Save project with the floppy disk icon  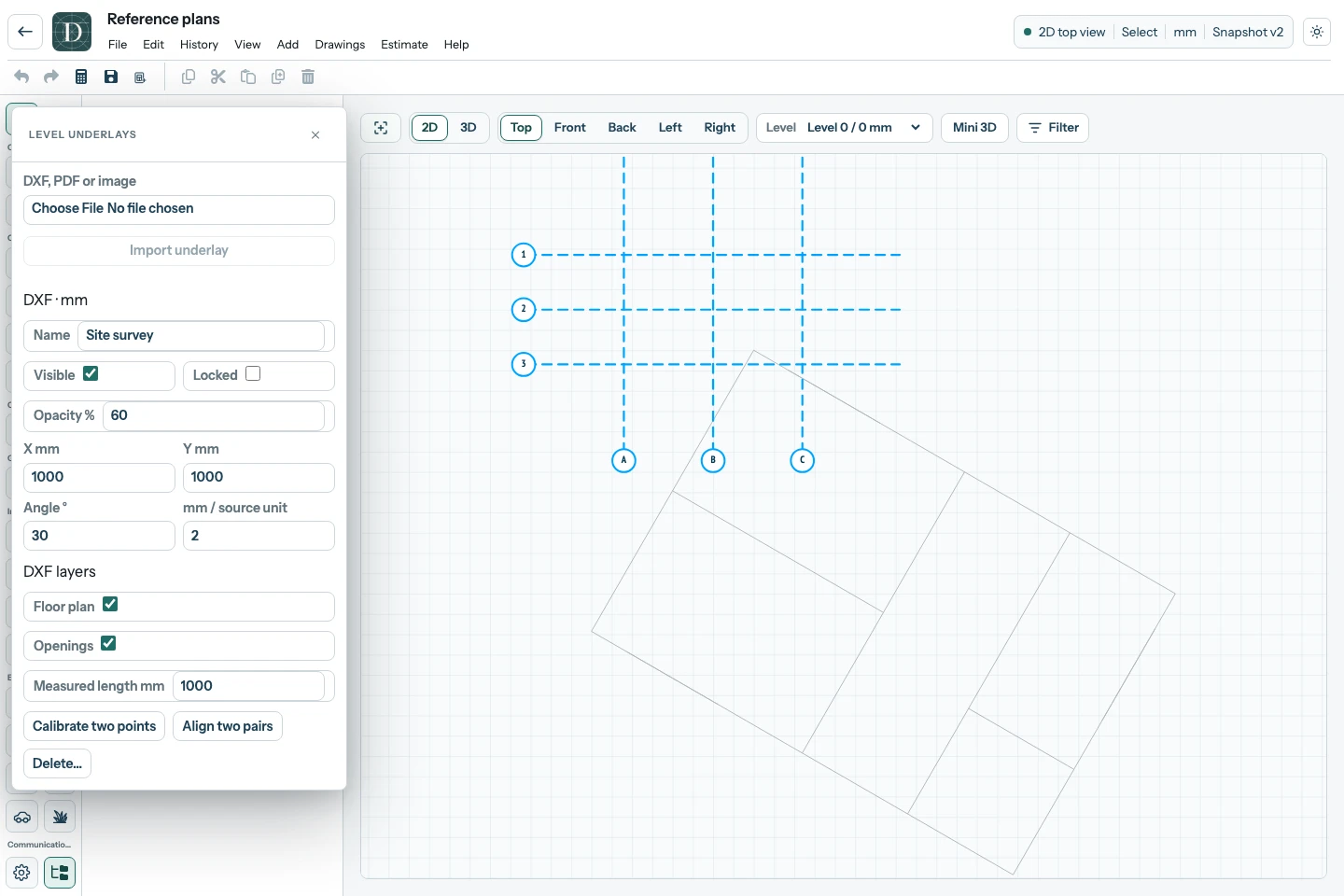click(111, 77)
